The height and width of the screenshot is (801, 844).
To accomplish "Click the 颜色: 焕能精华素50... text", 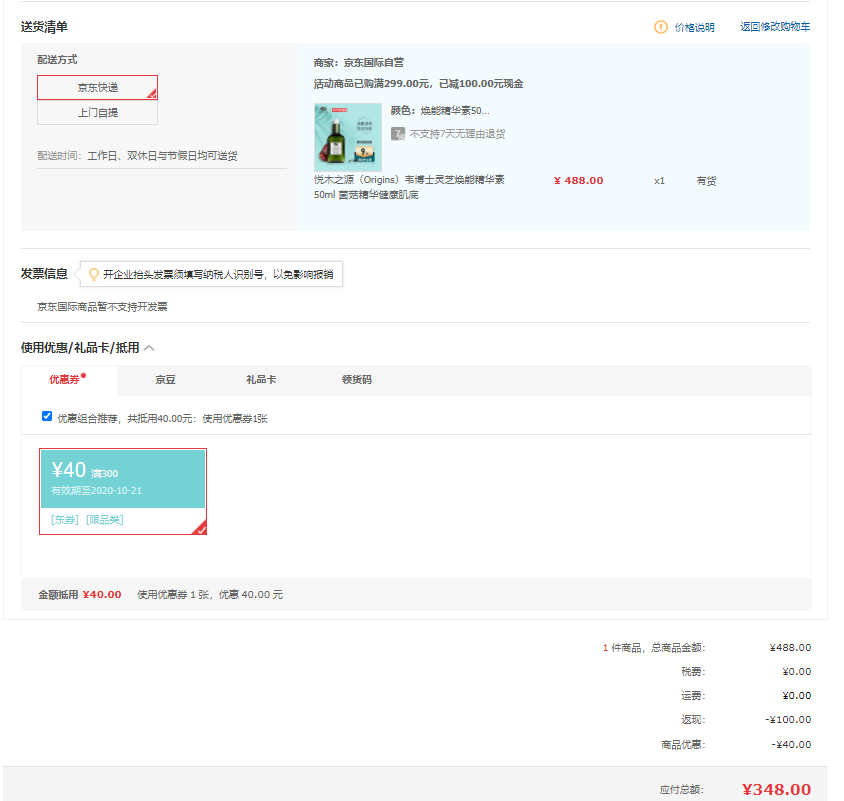I will [x=440, y=111].
